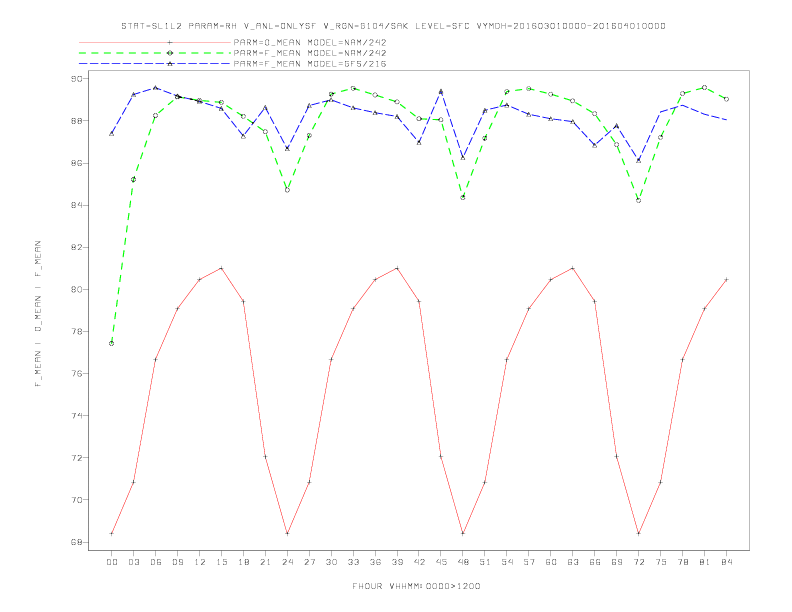This screenshot has height=612, width=792.
Task: Click the green NAM circle marker at hour 03
Action: pos(133,180)
